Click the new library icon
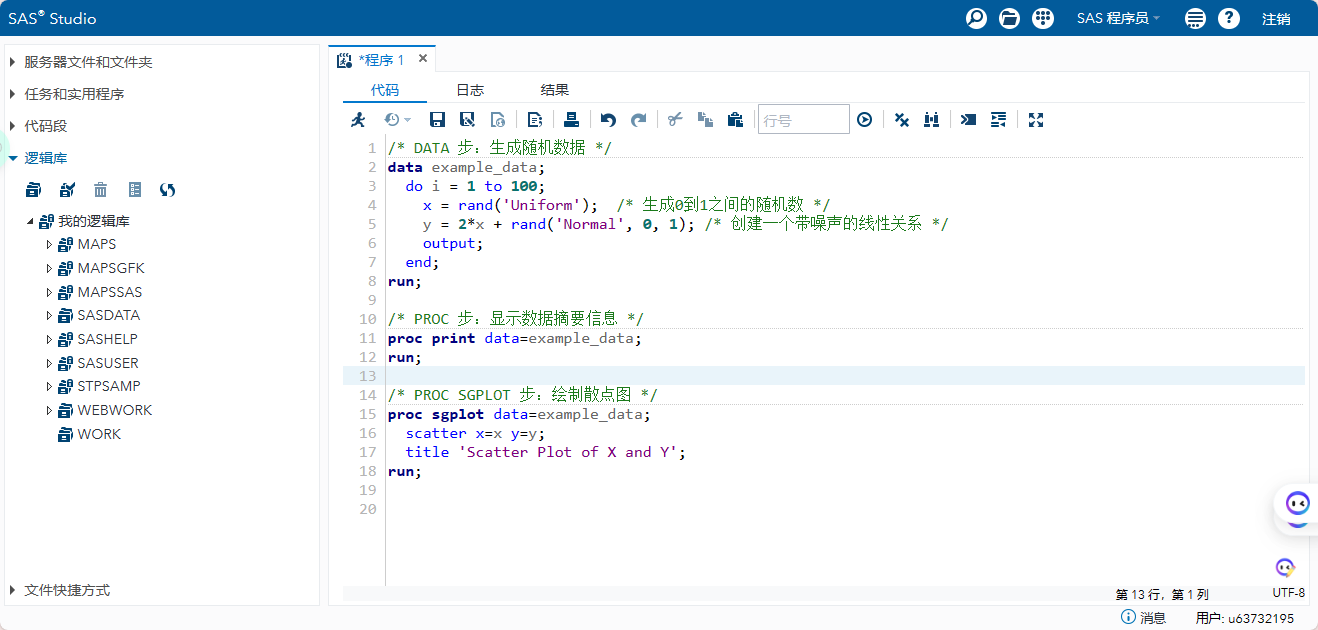The width and height of the screenshot is (1318, 630). [34, 190]
